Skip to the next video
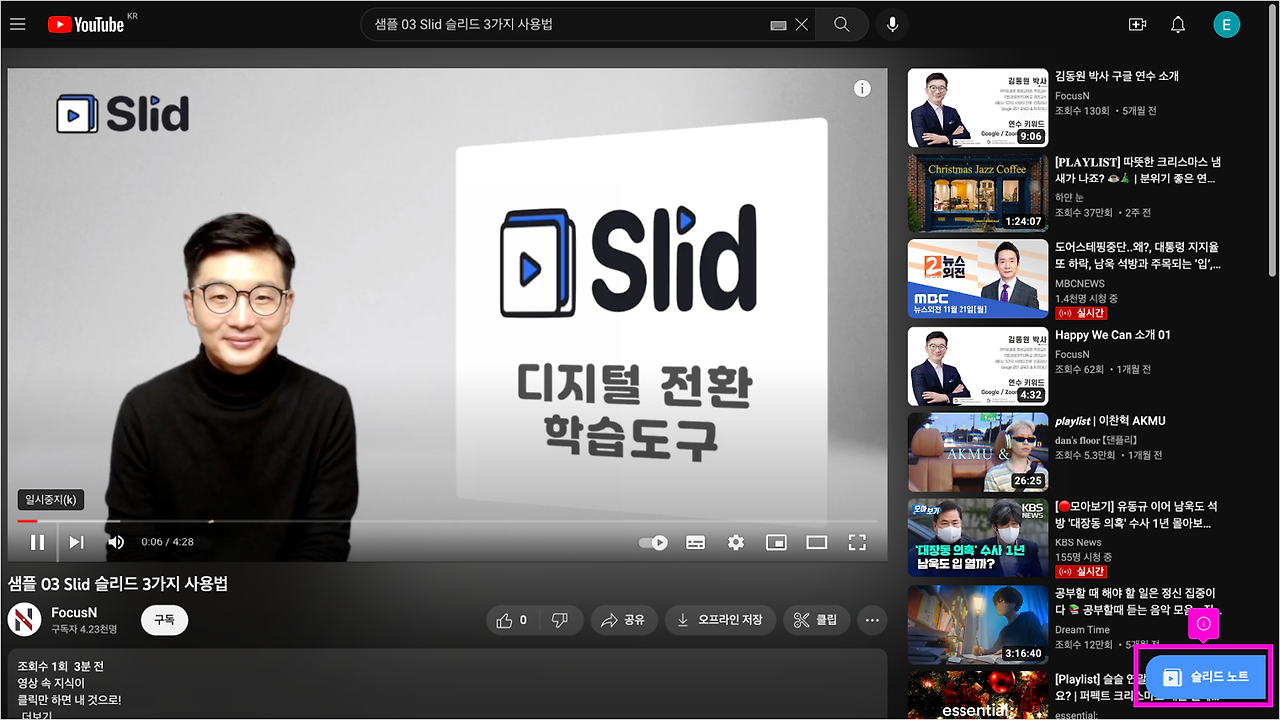Image resolution: width=1280 pixels, height=720 pixels. (x=76, y=541)
